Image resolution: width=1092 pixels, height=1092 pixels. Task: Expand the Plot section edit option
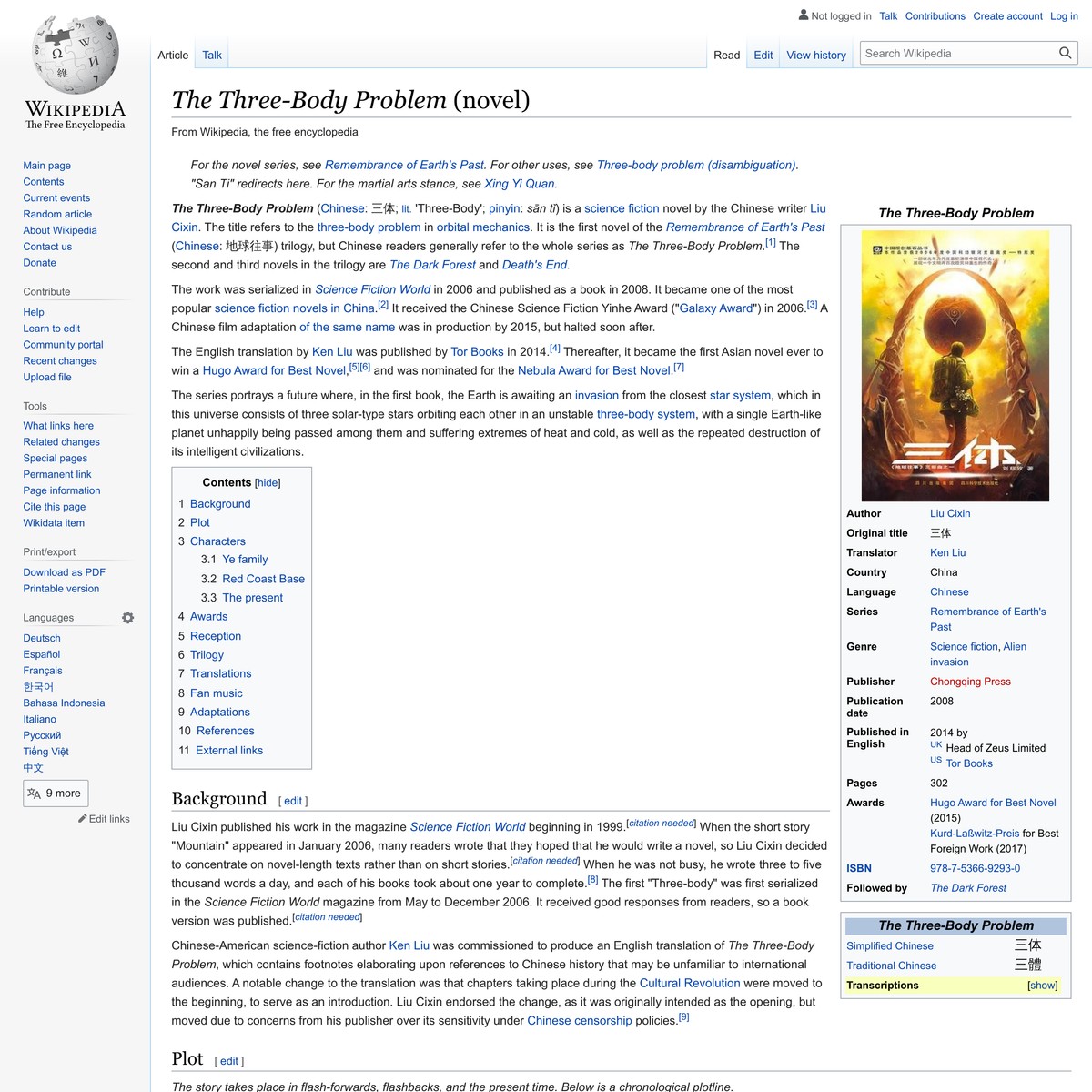point(228,1060)
